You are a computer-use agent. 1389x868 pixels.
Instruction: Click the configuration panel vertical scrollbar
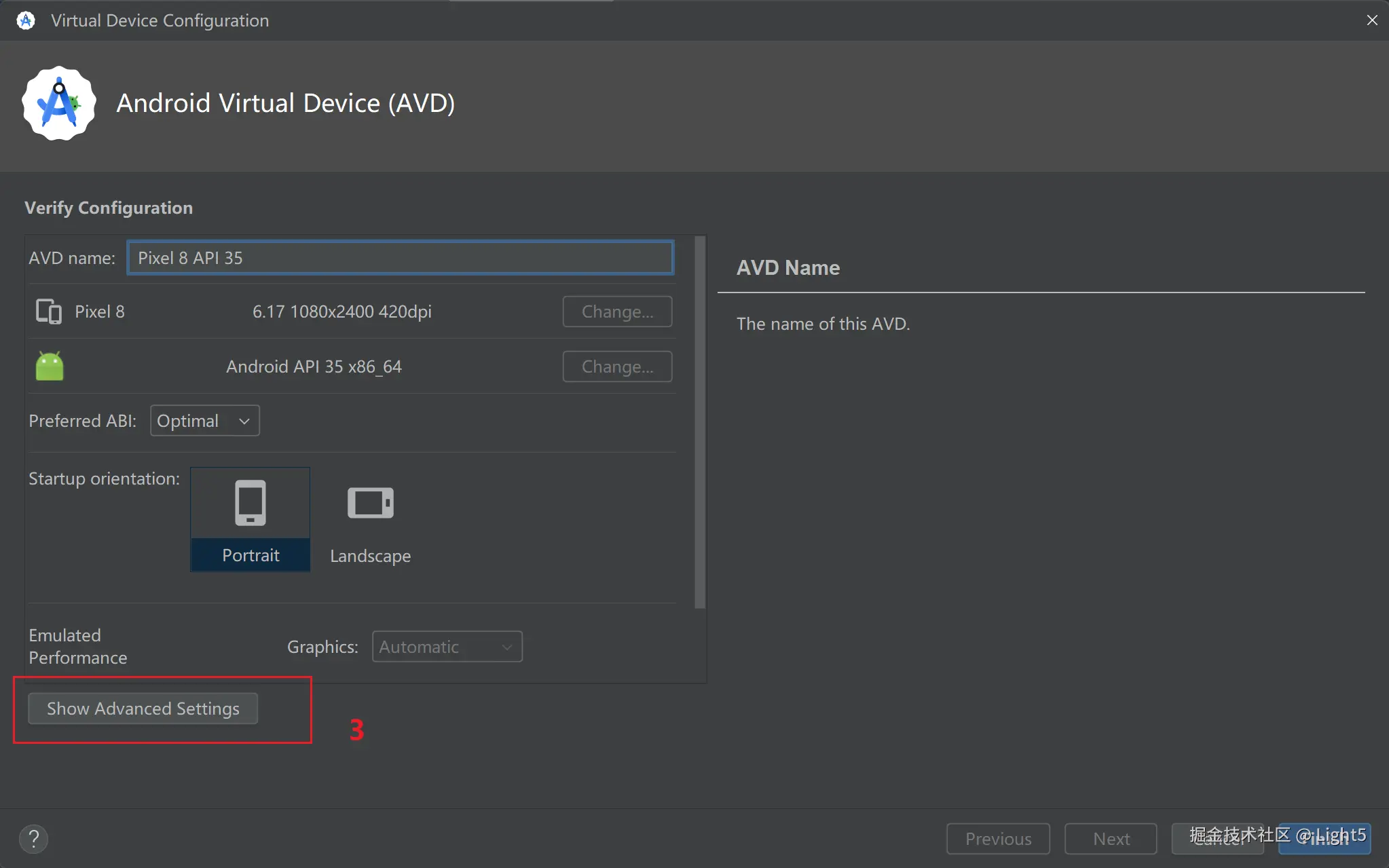700,421
